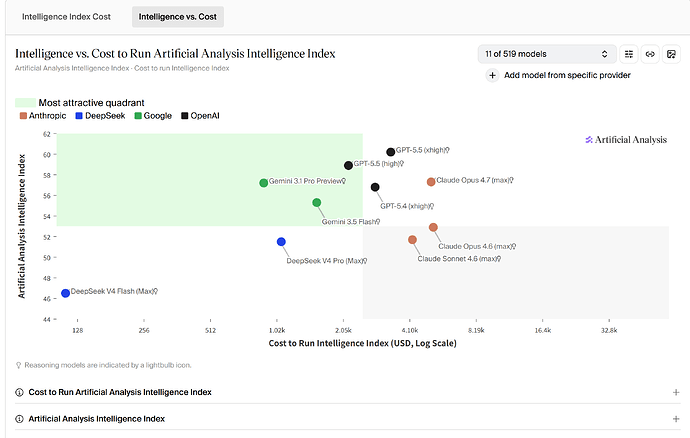This screenshot has height=438, width=690.
Task: Toggle the Anthropic legend swatch
Action: click(x=23, y=116)
